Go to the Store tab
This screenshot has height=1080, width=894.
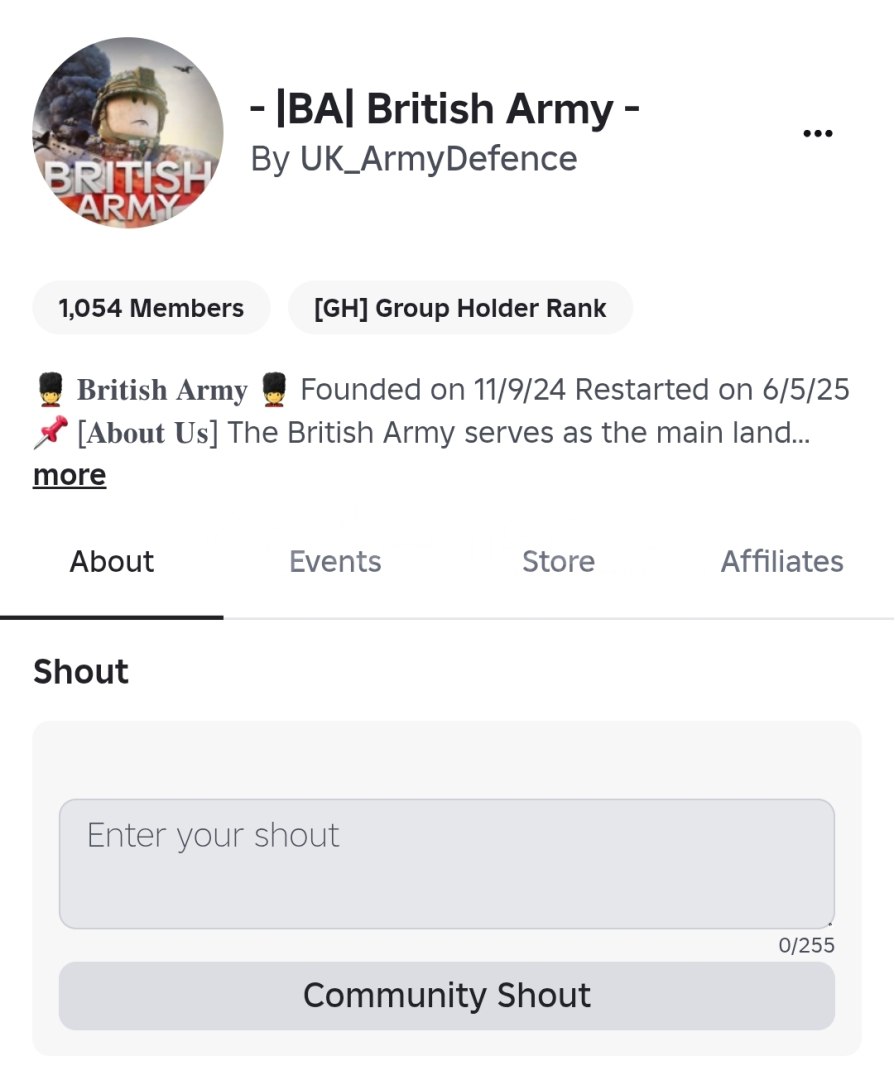[x=558, y=562]
